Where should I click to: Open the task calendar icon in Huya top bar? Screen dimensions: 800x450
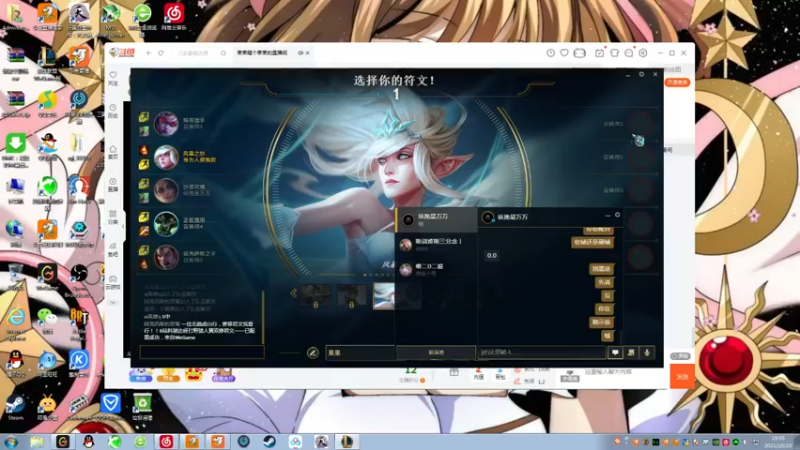point(599,53)
